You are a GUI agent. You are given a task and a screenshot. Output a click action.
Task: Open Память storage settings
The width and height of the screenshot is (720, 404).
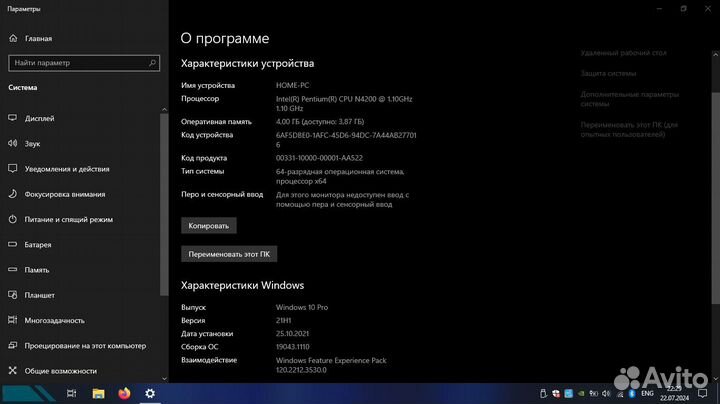(29, 270)
